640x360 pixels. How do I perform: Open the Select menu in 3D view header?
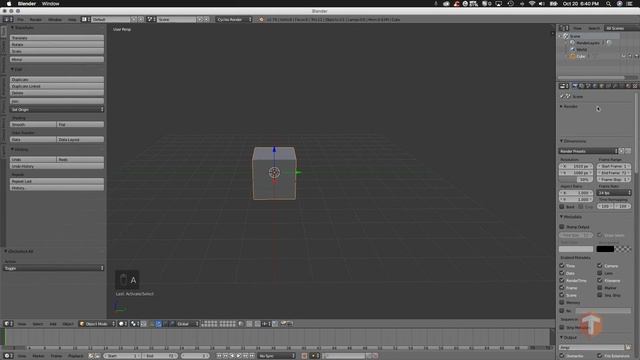click(38, 324)
